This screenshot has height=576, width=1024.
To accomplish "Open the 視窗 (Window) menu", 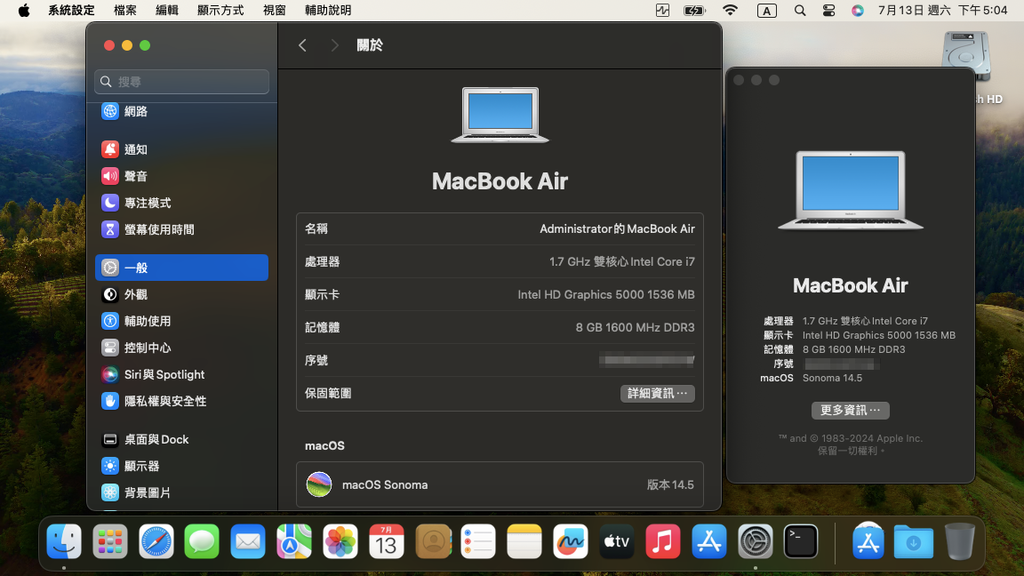I will 274,10.
